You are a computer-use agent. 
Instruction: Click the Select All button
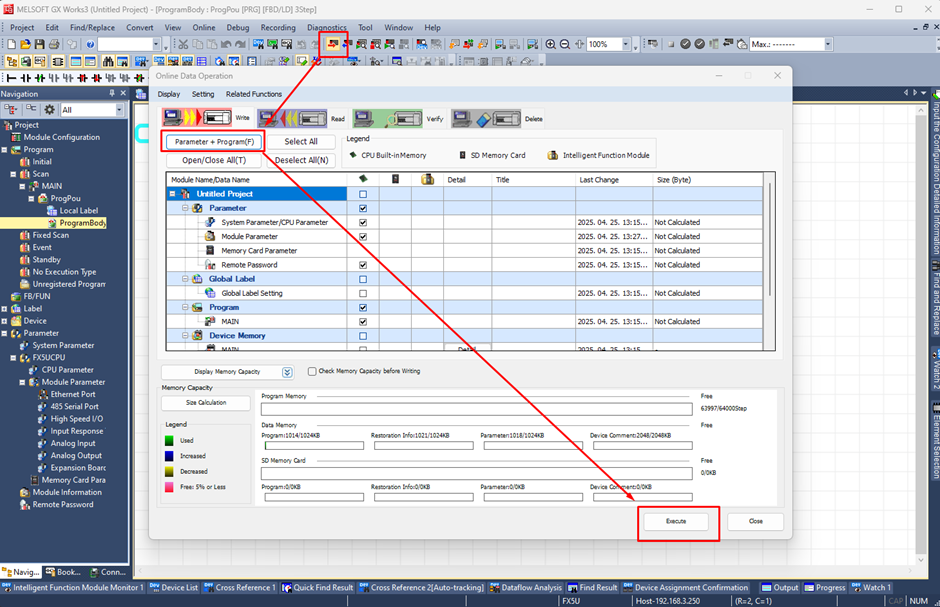(x=301, y=141)
